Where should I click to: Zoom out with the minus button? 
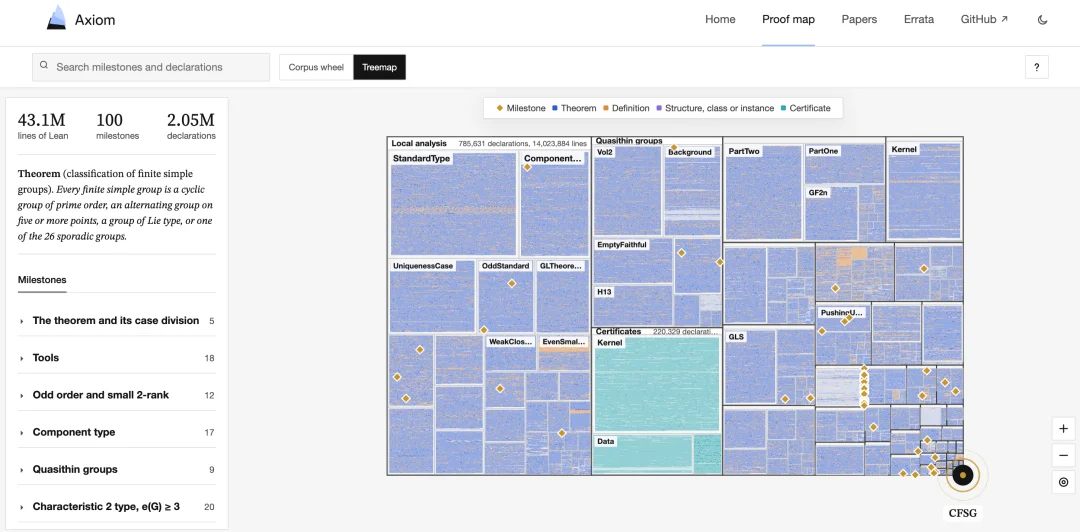(1063, 456)
